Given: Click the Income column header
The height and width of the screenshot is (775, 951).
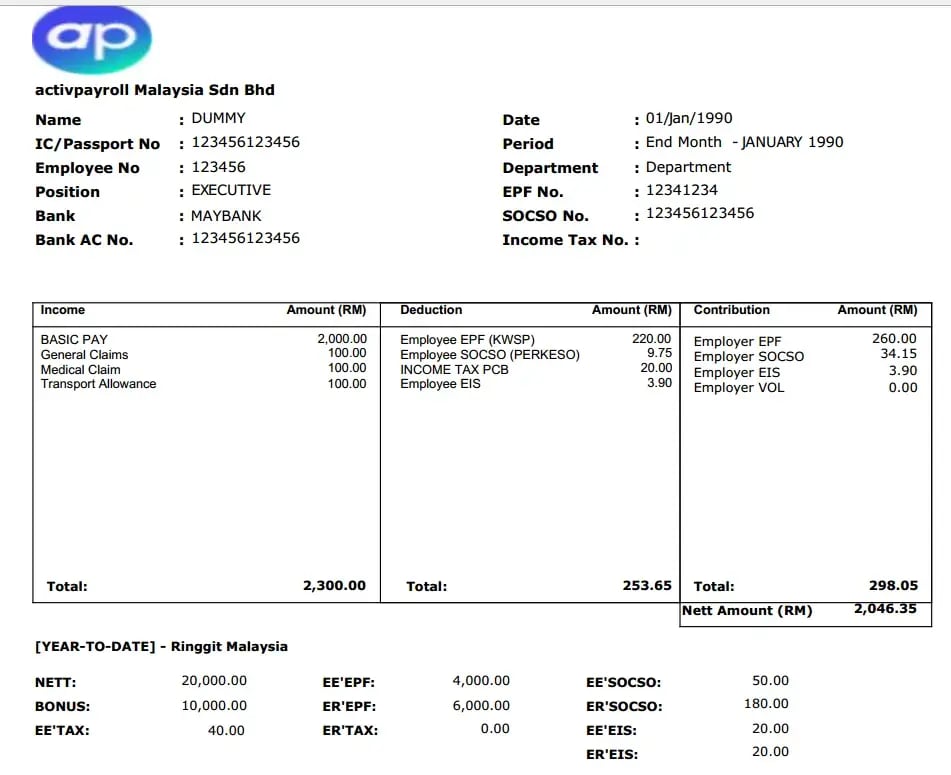Looking at the screenshot, I should pyautogui.click(x=63, y=310).
